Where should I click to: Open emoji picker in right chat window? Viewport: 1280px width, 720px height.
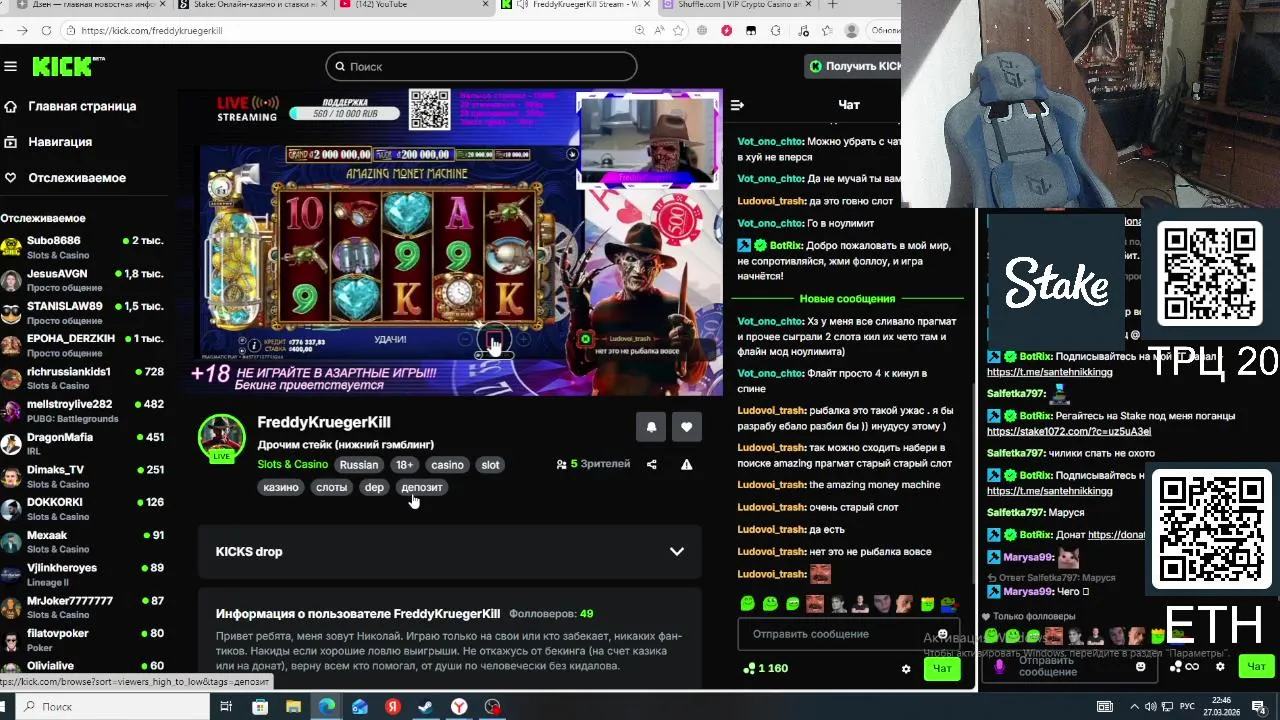point(1141,666)
